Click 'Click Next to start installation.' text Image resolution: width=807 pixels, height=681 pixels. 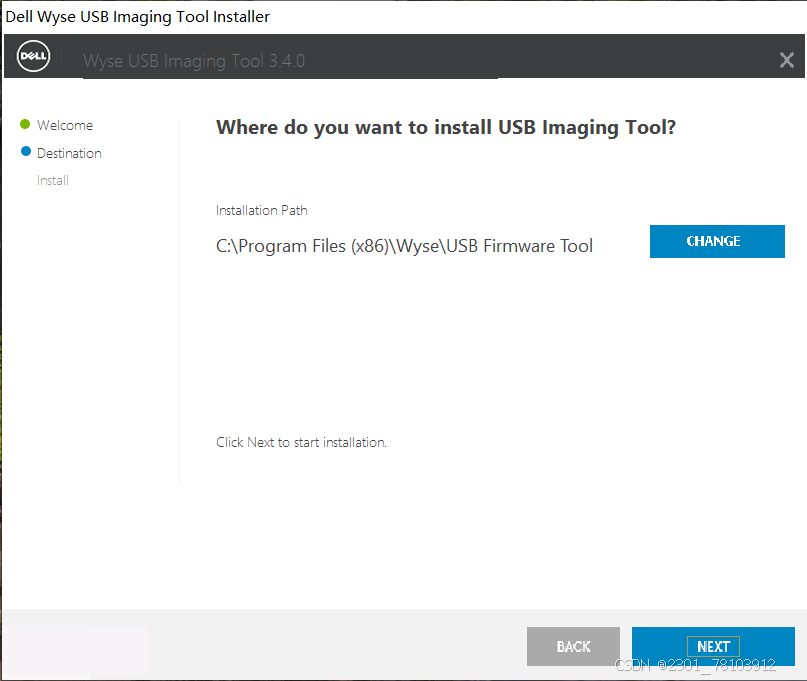[x=301, y=442]
